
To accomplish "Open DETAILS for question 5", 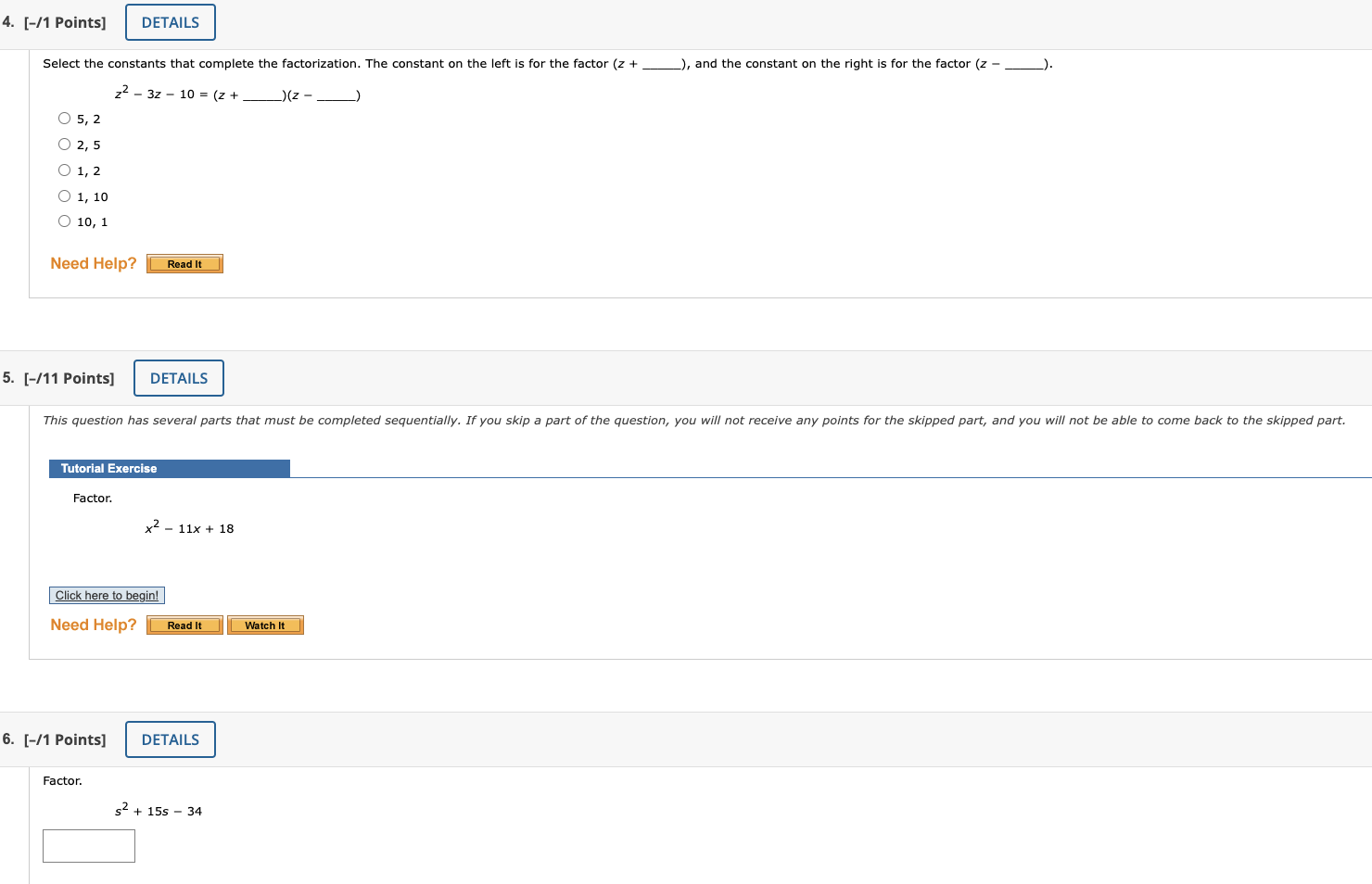I will point(178,378).
